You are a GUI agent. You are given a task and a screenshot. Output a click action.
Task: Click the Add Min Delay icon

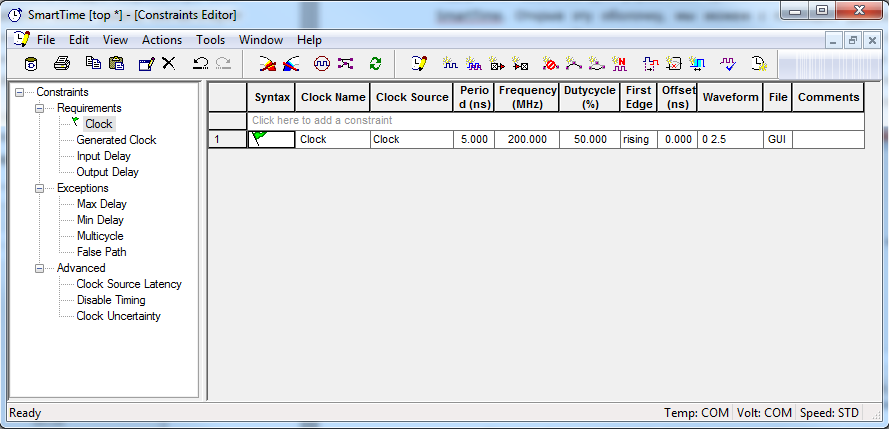click(x=597, y=63)
